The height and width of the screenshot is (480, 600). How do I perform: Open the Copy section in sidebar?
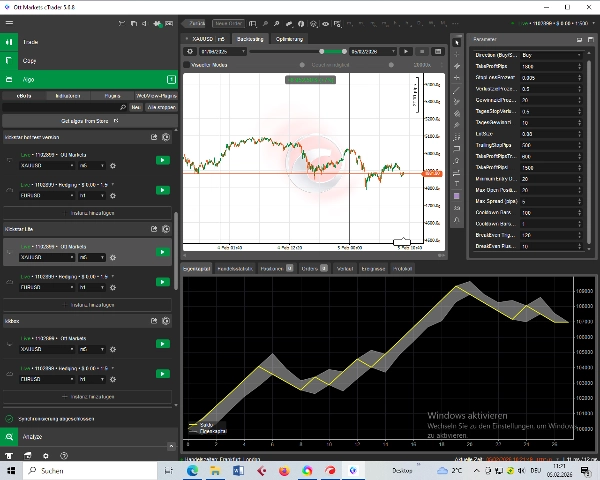(30, 62)
